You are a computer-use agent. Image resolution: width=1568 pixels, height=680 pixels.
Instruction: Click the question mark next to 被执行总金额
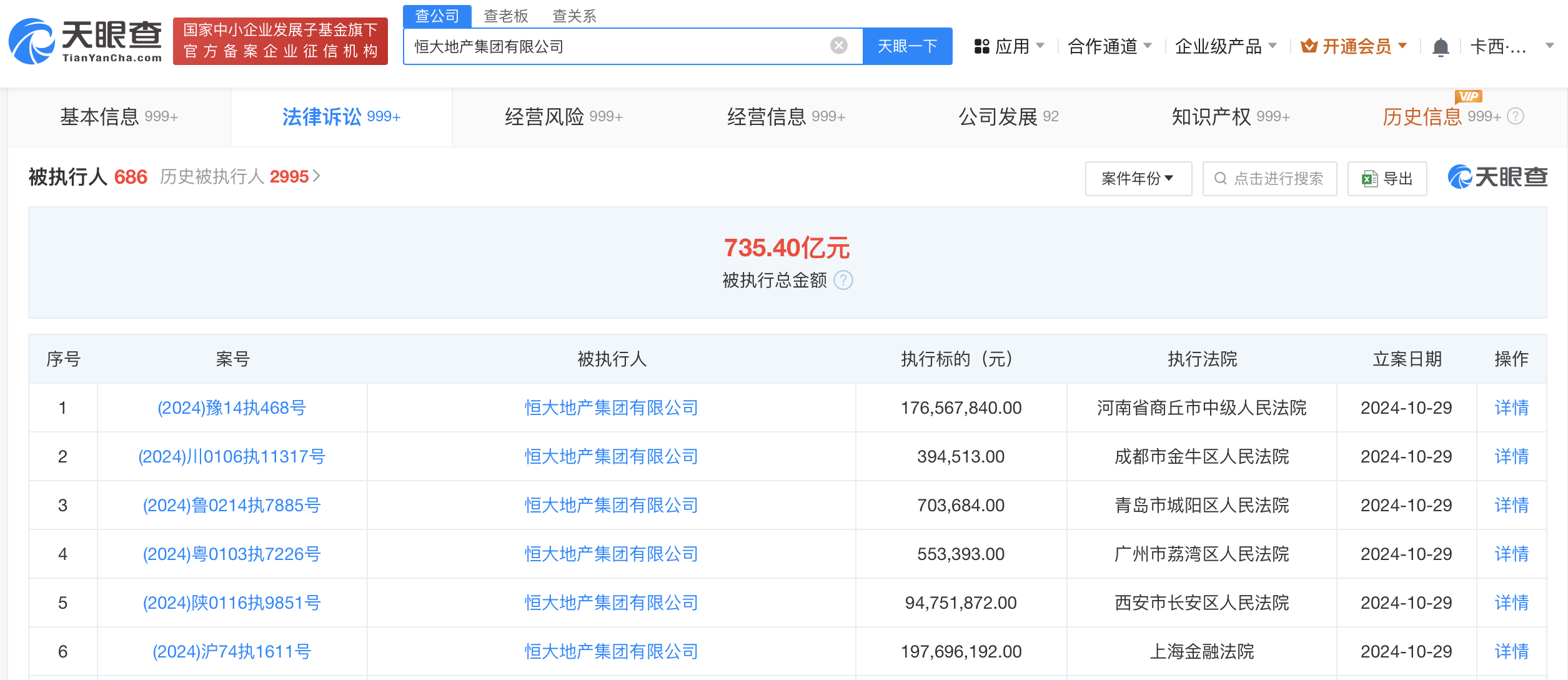tap(843, 281)
